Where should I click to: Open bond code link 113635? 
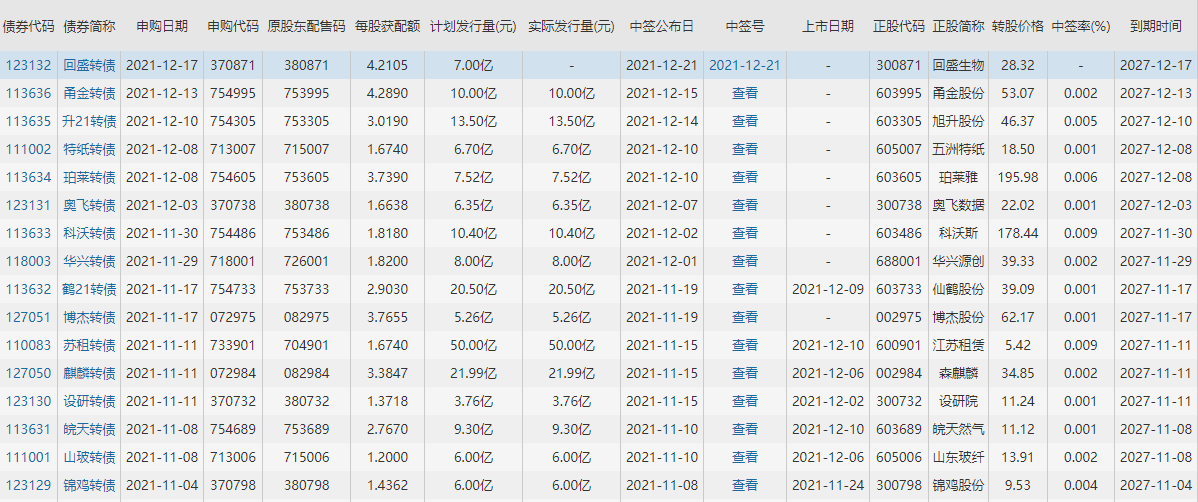pyautogui.click(x=28, y=121)
